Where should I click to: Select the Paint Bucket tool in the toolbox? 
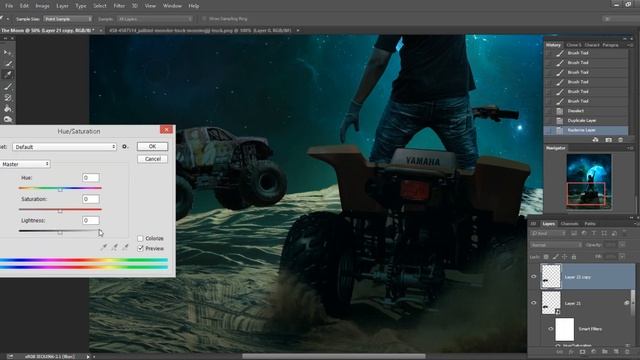click(7, 109)
